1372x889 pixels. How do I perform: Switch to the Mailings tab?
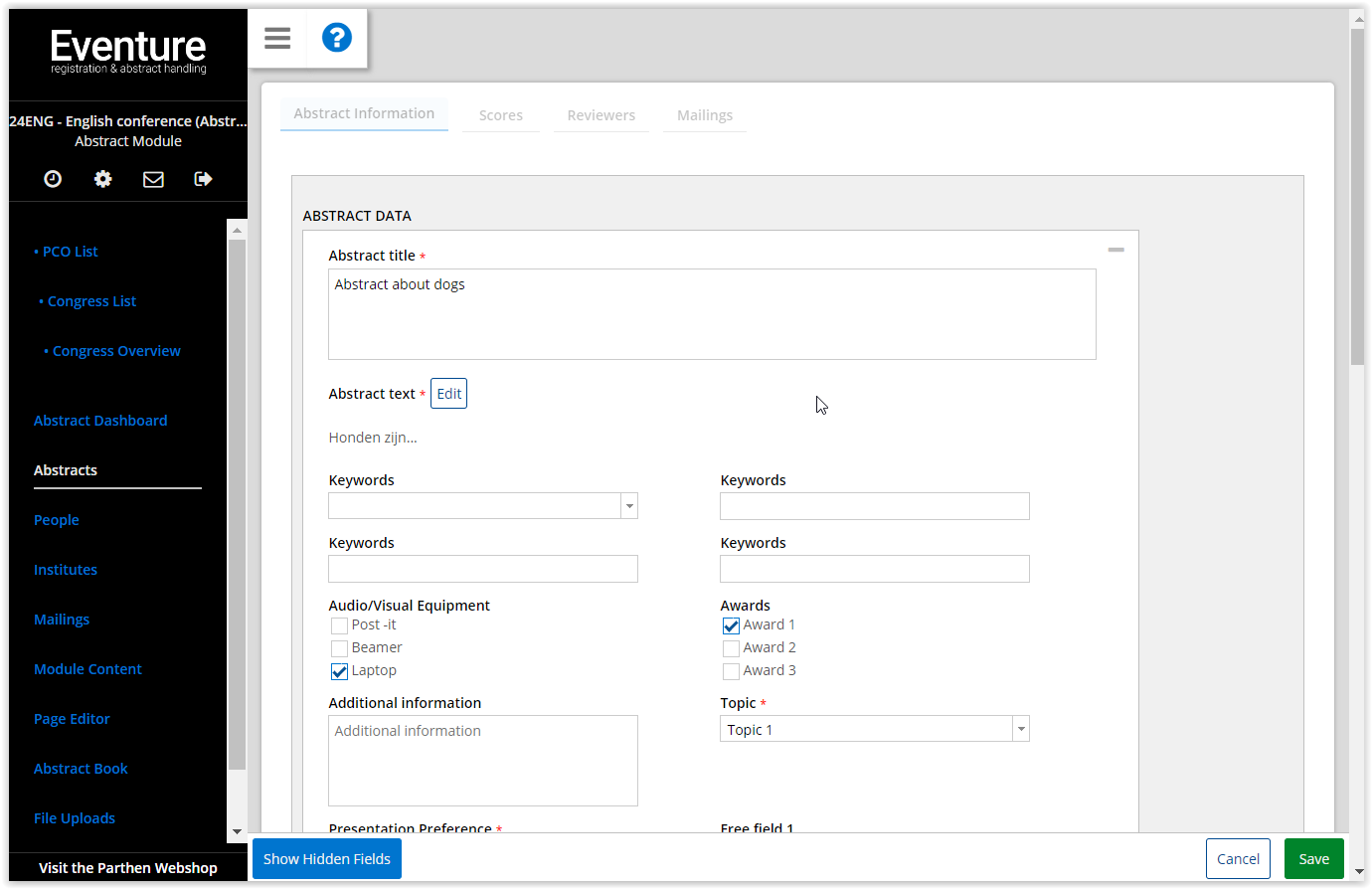coord(705,115)
